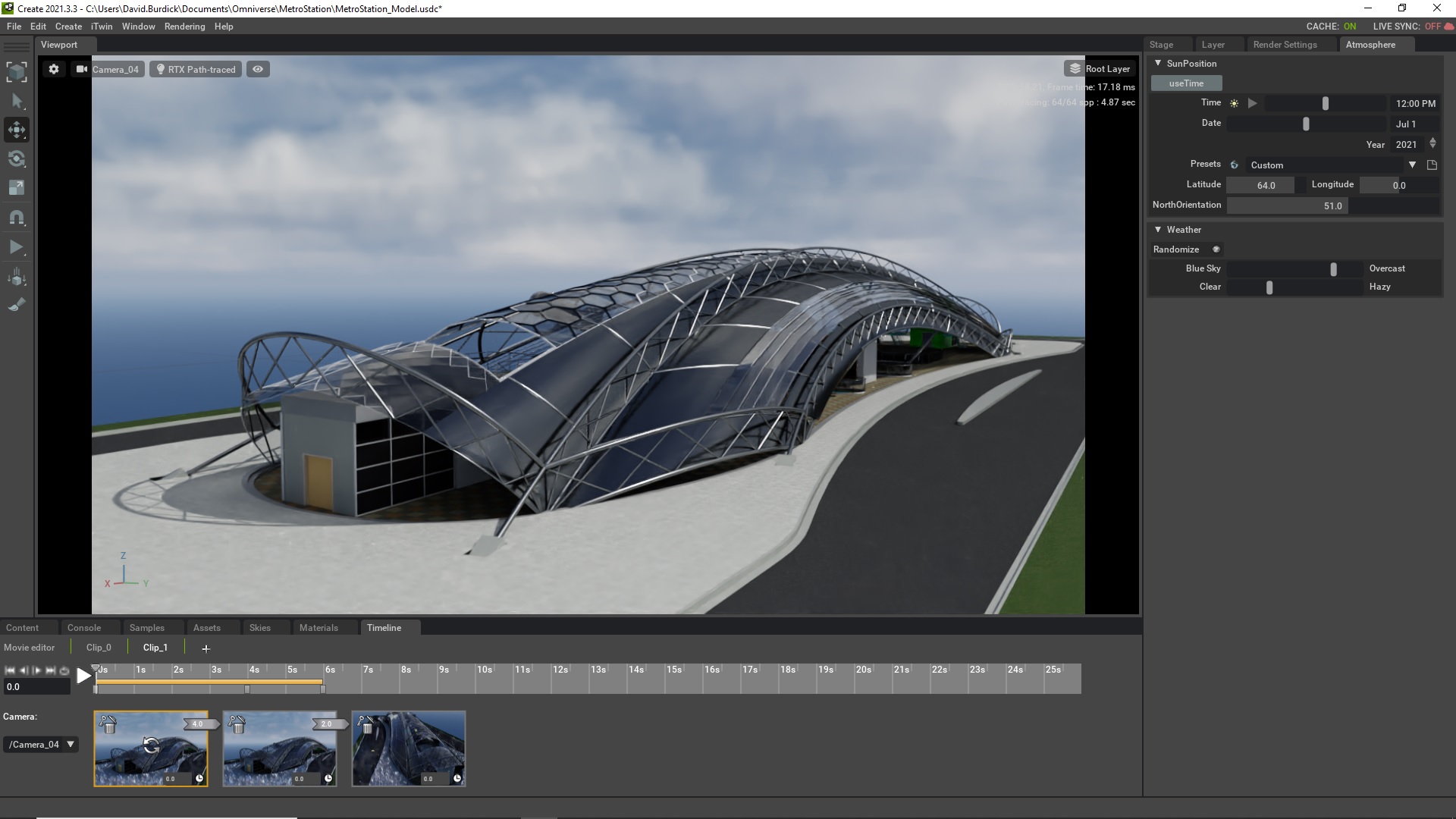Switch to the Clip_0 timeline clip
1456x819 pixels.
tap(98, 647)
